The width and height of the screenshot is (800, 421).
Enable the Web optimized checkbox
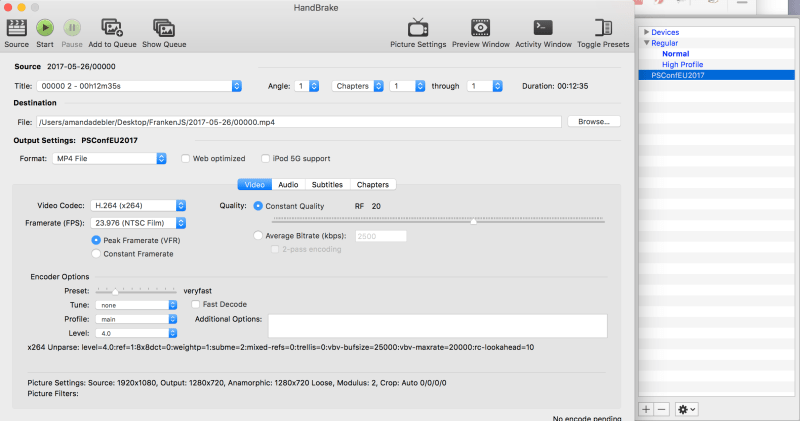(x=186, y=158)
